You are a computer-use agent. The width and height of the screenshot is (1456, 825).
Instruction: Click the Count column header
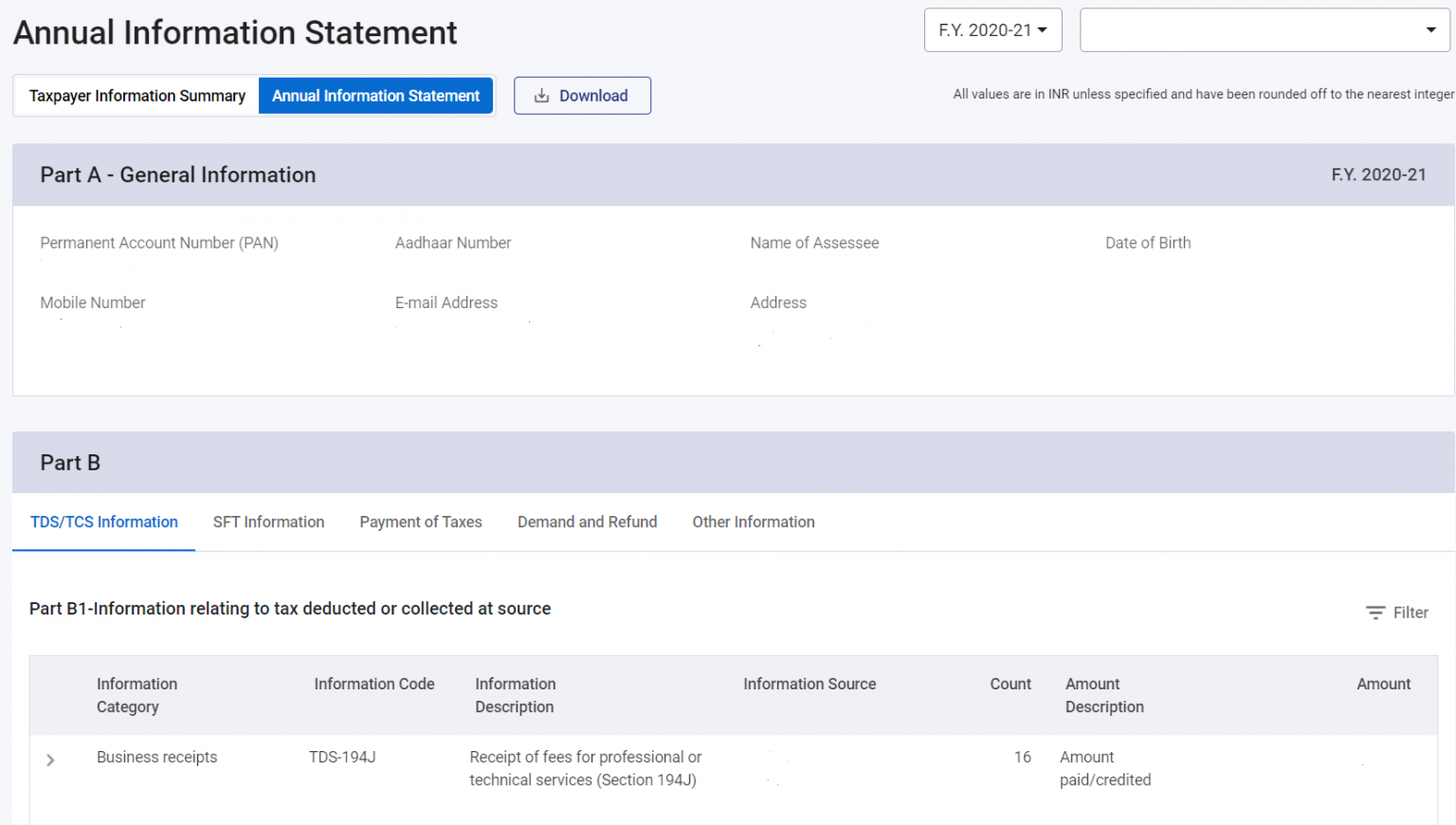click(1010, 684)
